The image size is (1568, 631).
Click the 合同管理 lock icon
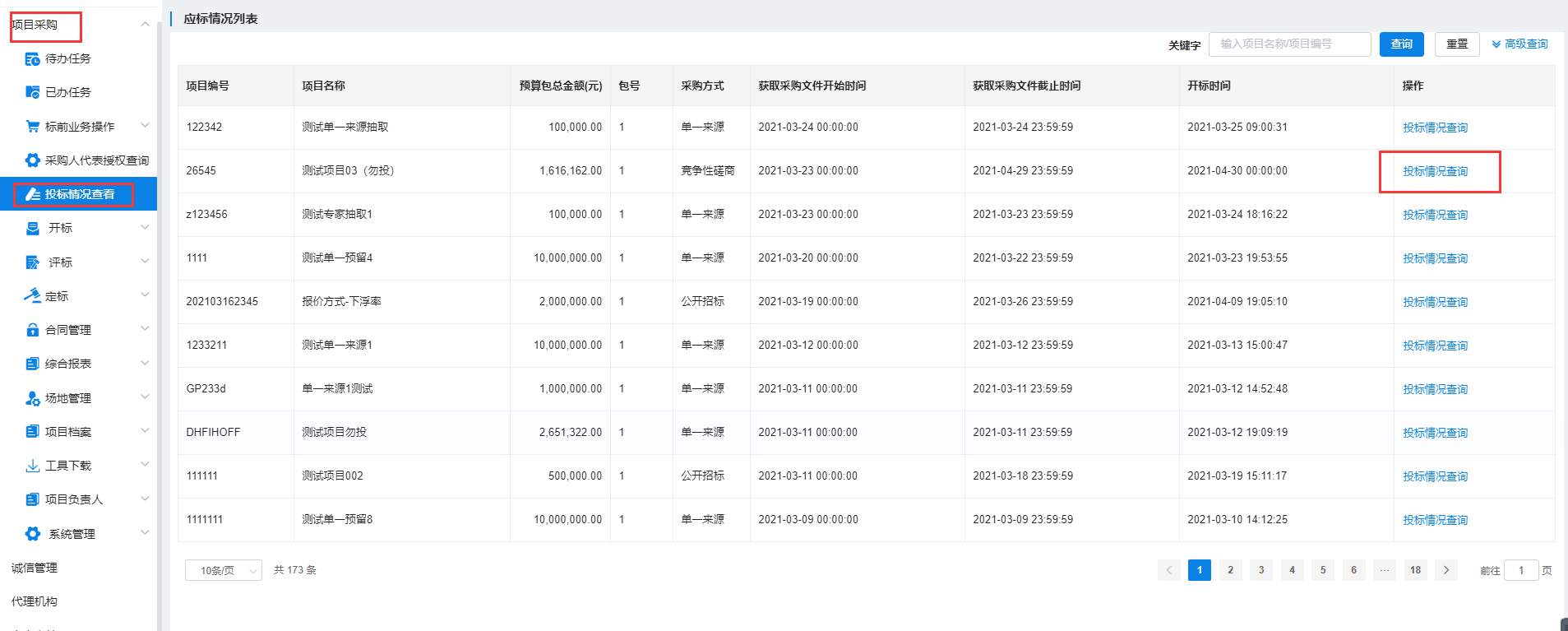(32, 330)
